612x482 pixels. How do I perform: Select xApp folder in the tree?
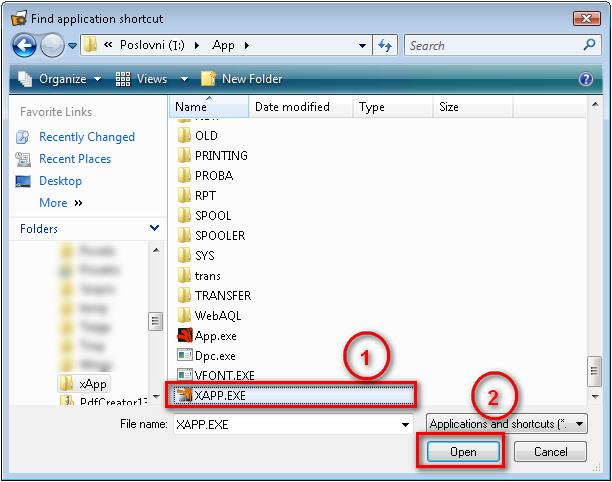(x=93, y=384)
